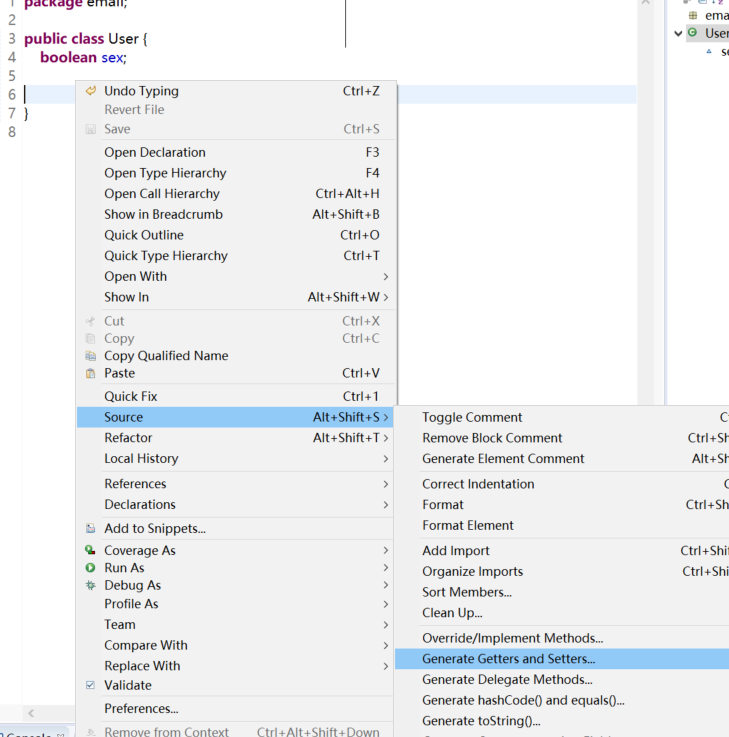Select Quick Fix menu entry

pyautogui.click(x=235, y=396)
